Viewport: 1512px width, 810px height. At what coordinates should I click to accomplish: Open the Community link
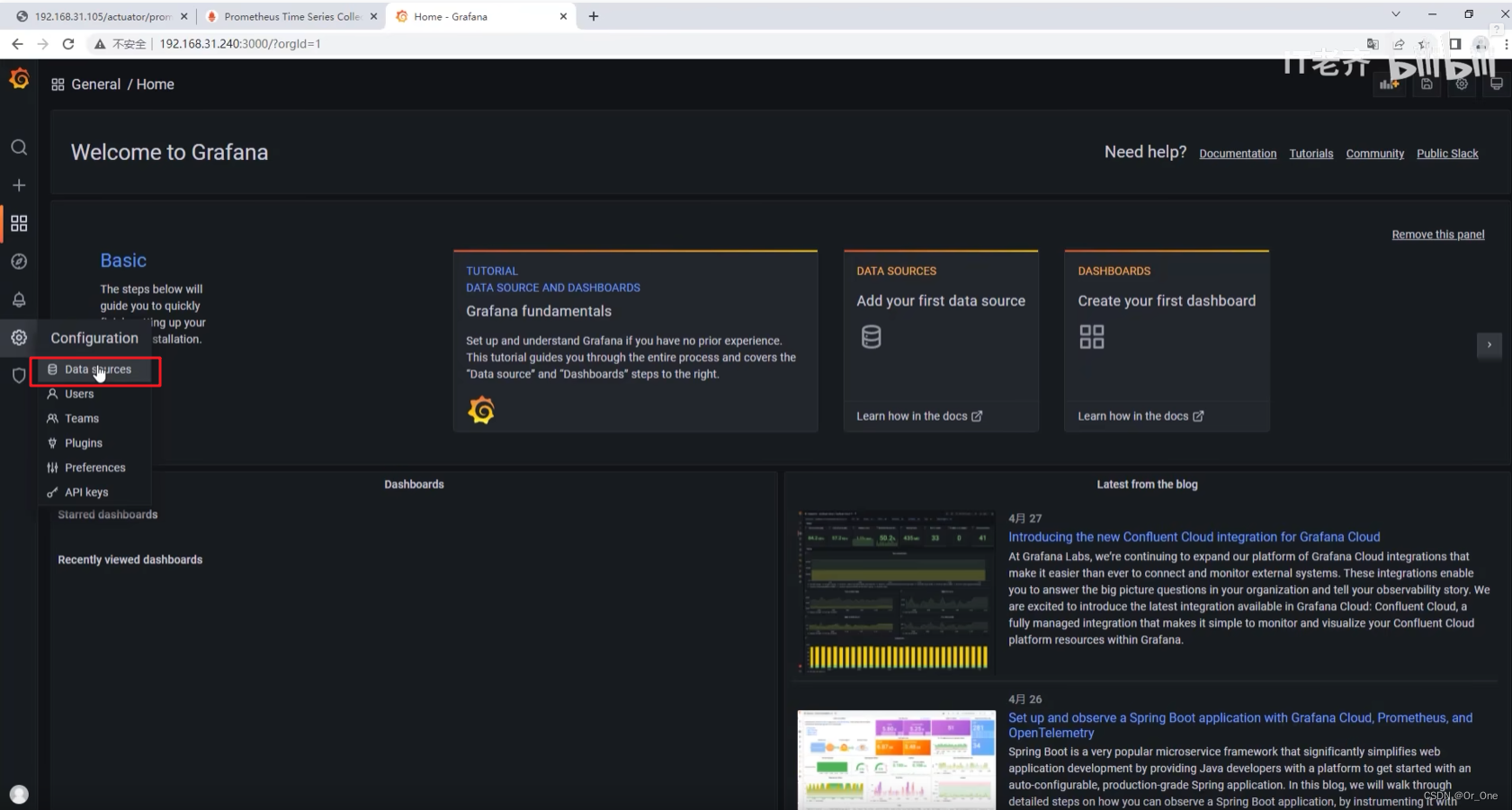coord(1375,154)
